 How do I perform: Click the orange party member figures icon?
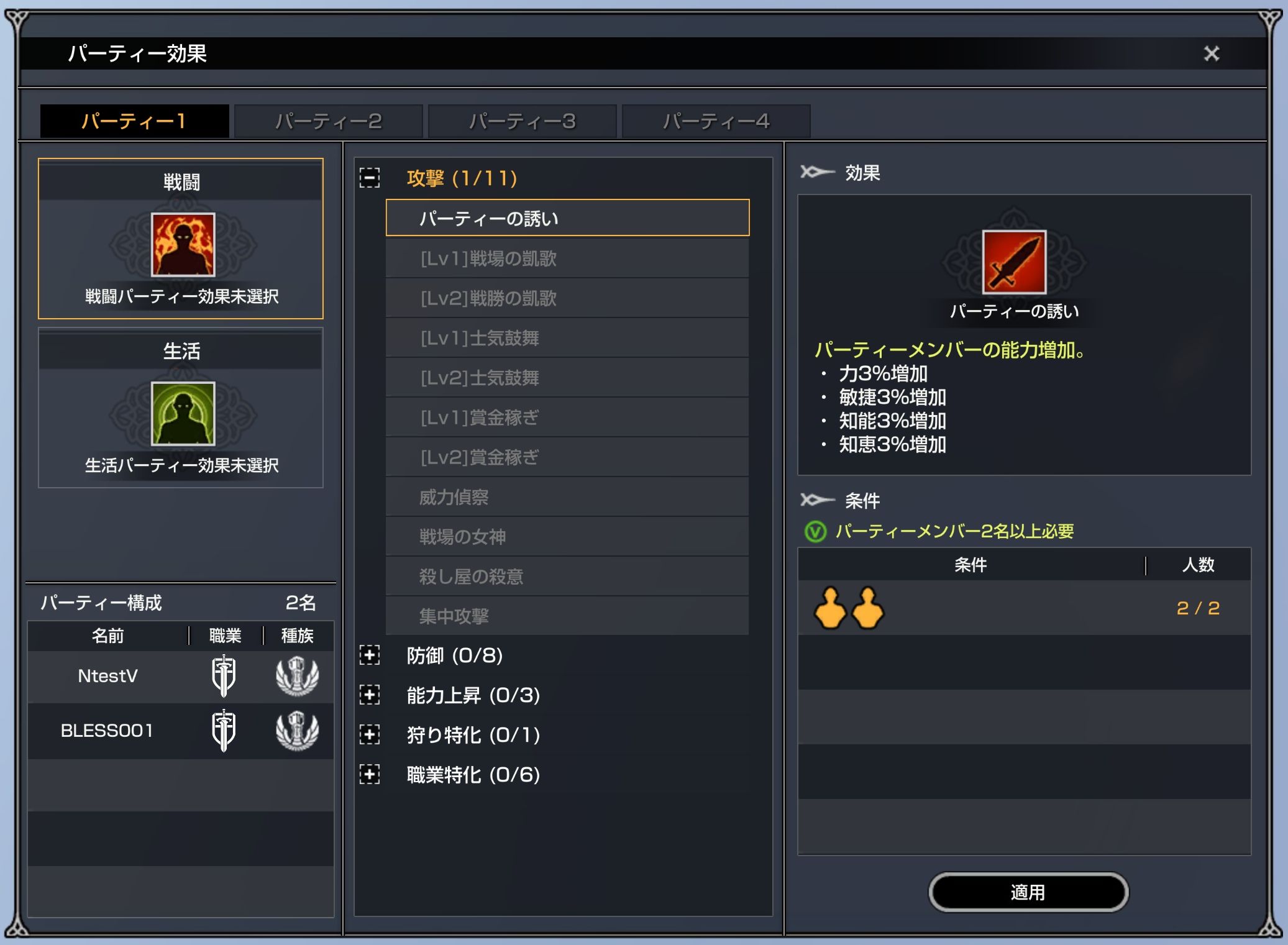[848, 608]
